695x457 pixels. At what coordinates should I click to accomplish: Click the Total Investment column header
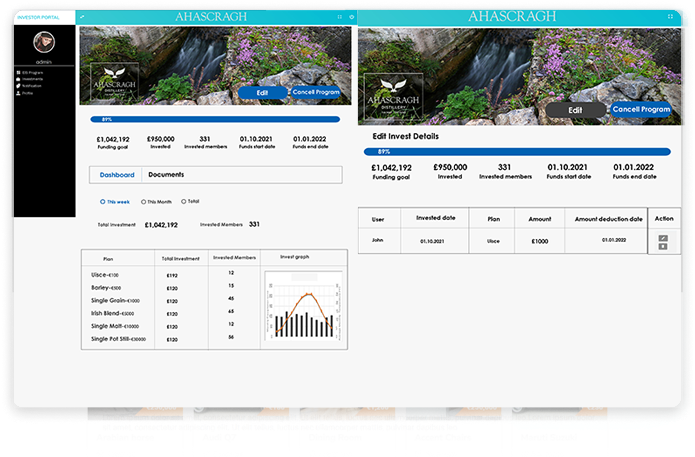click(180, 258)
